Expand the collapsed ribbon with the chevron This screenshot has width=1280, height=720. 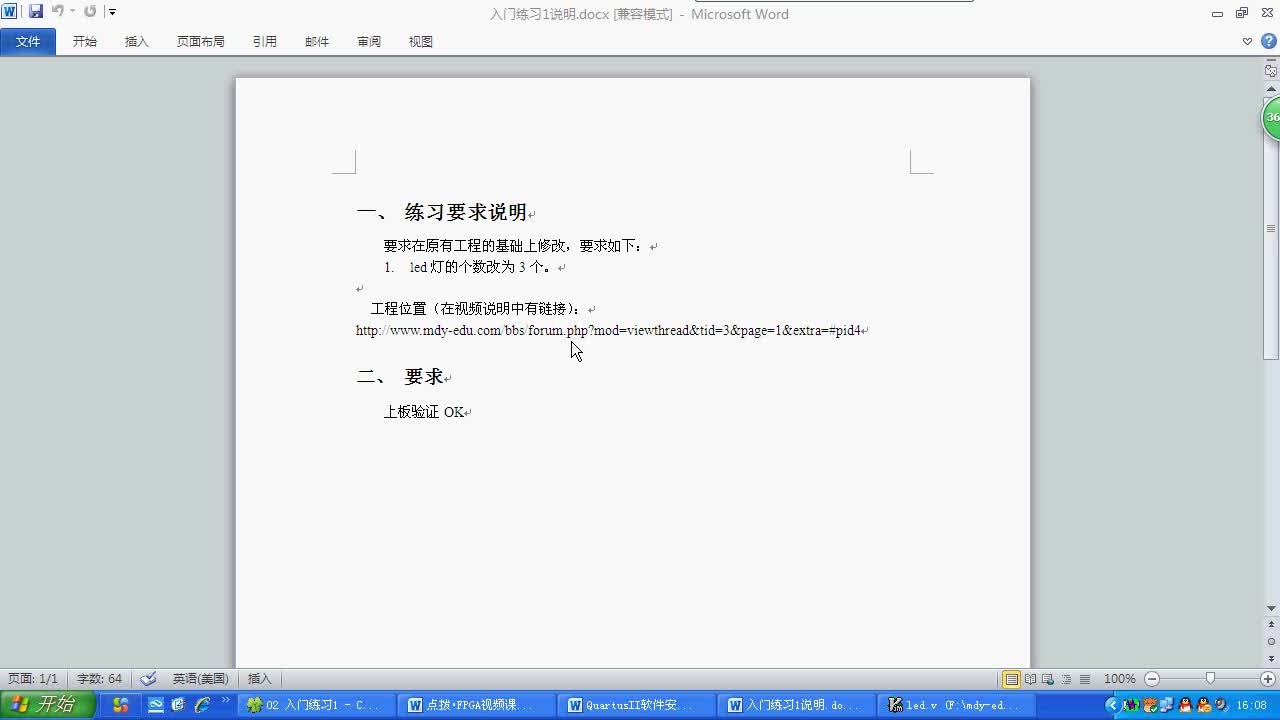click(1247, 42)
